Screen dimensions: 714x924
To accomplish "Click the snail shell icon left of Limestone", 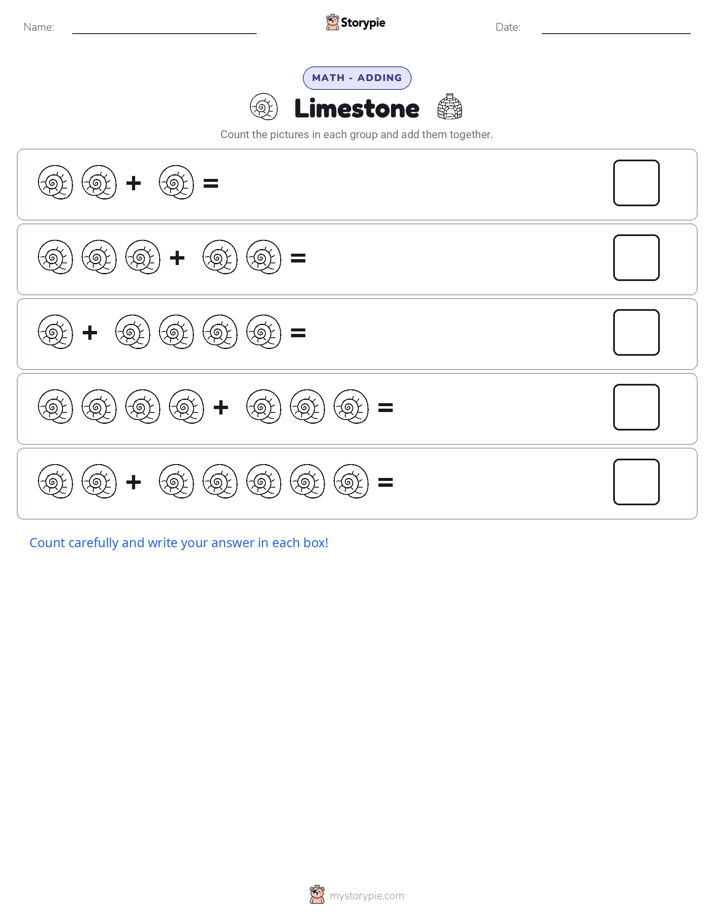I will tap(263, 108).
